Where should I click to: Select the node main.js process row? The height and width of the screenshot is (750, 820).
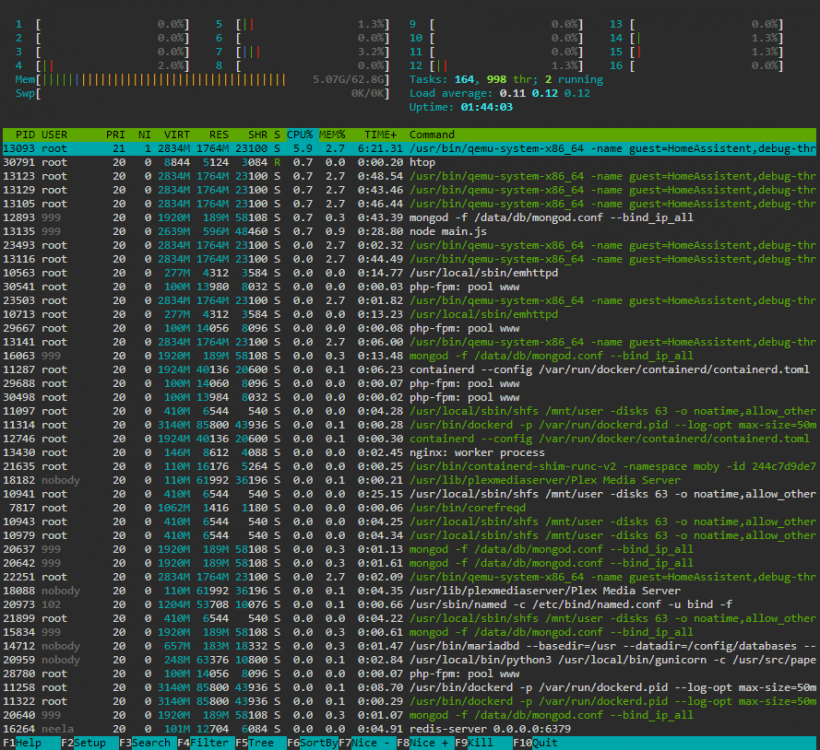[x=409, y=231]
